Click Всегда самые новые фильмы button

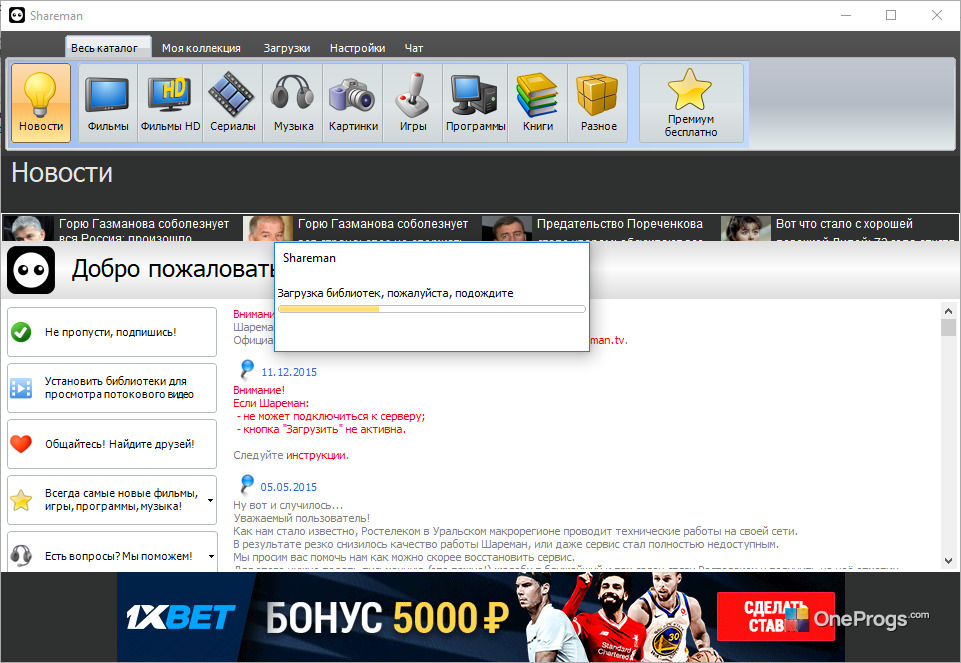coord(112,500)
